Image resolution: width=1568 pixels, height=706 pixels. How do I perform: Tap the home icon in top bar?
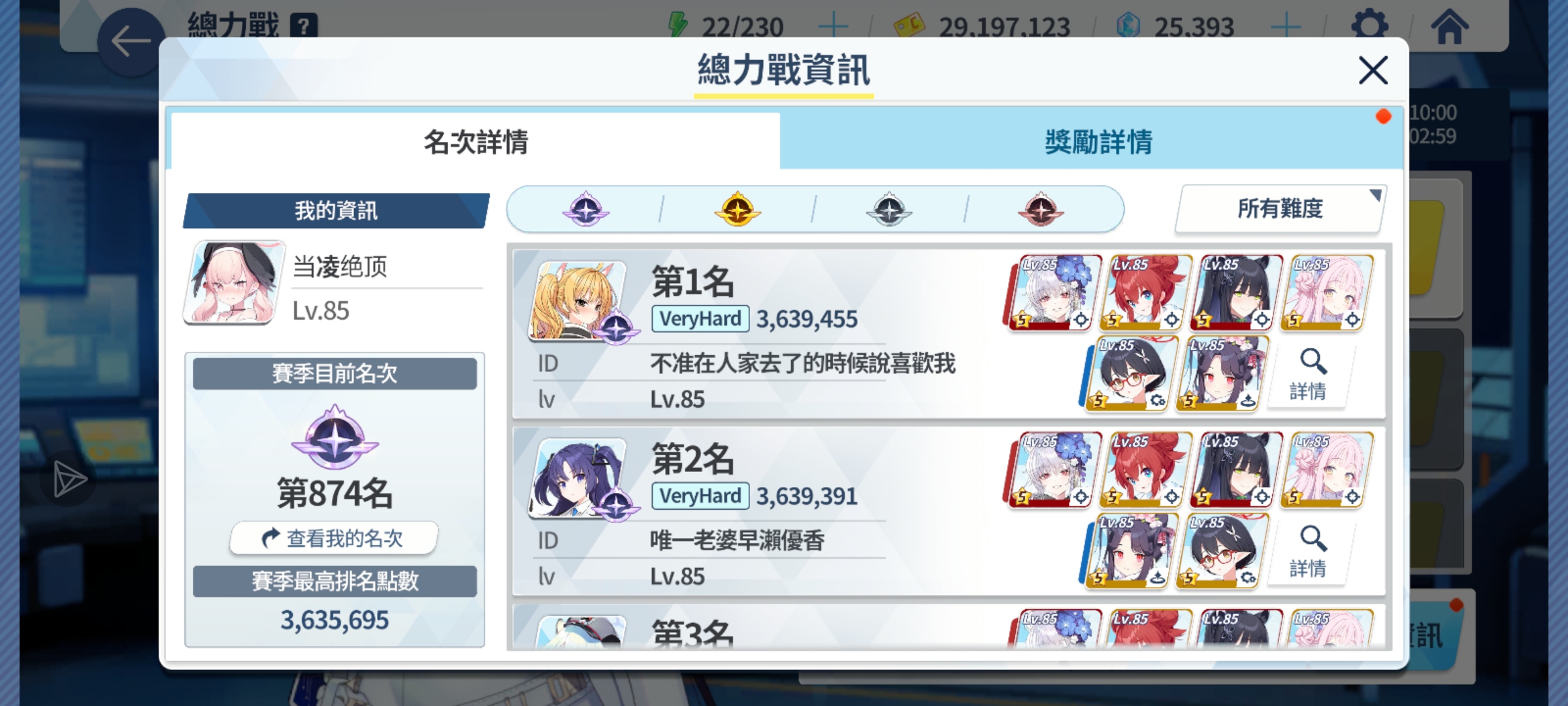click(1448, 26)
